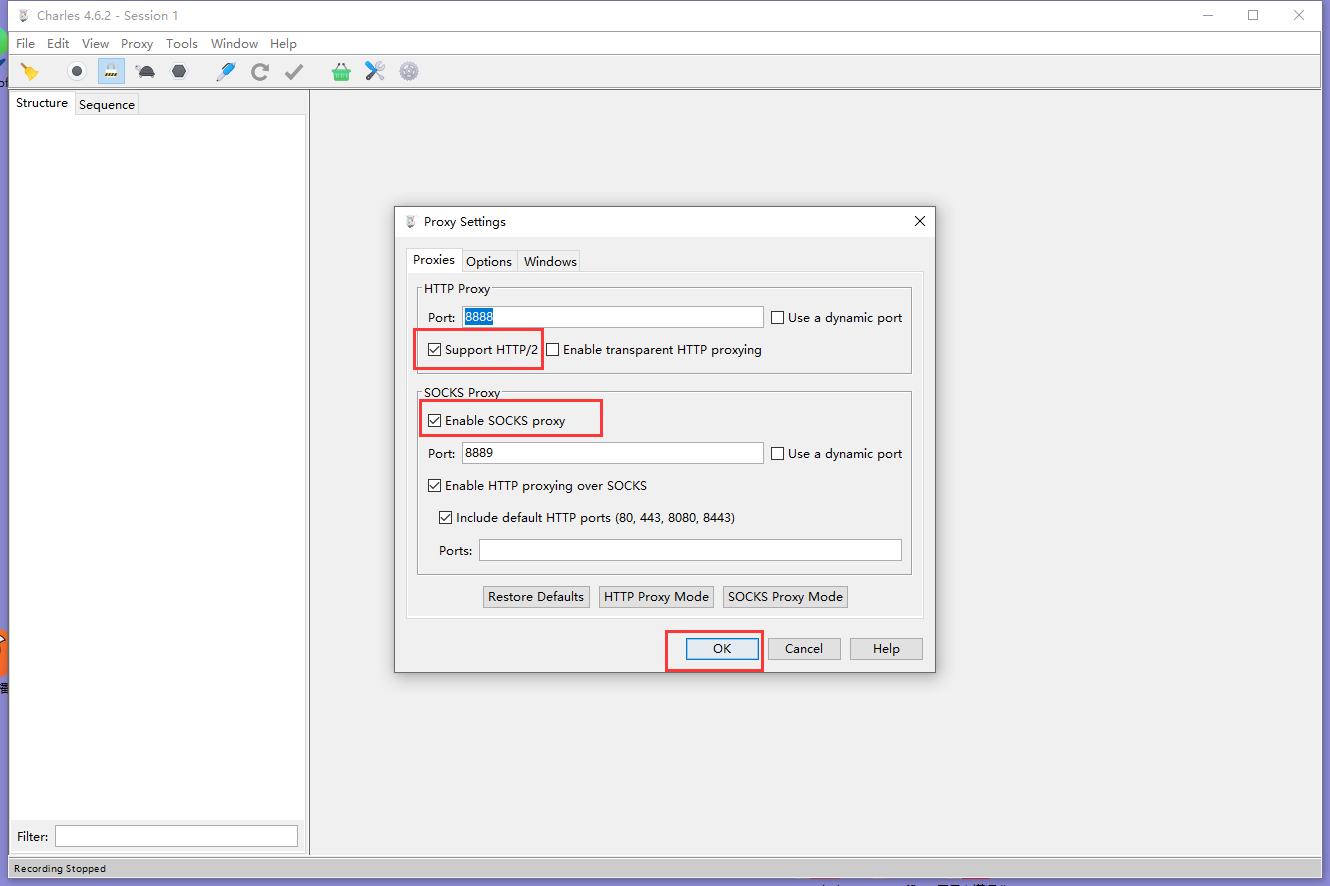The height and width of the screenshot is (886, 1330).
Task: Switch to the Options tab
Action: [489, 261]
